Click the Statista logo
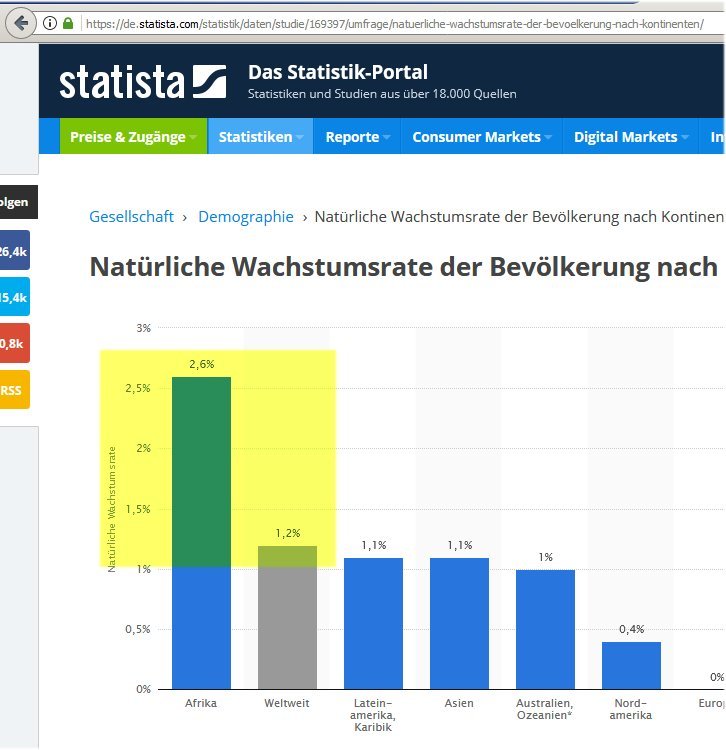This screenshot has height=750, width=726. [143, 82]
